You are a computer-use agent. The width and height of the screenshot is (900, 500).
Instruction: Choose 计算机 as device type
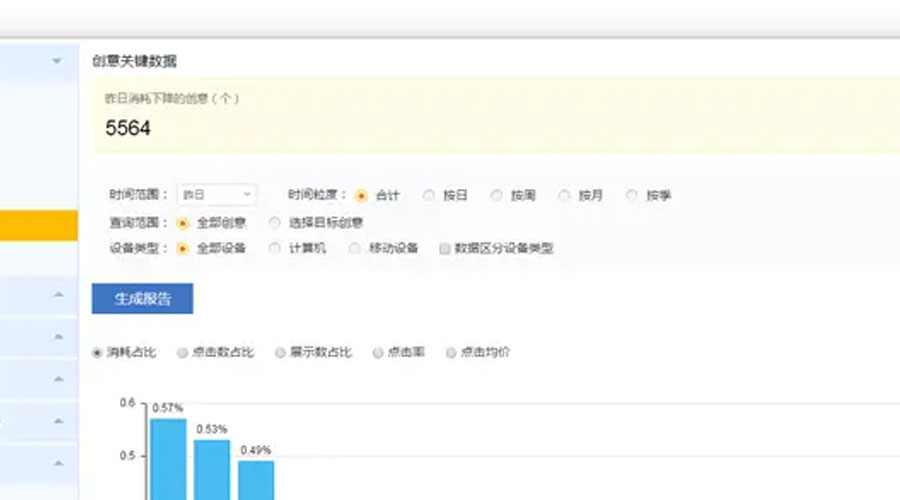275,248
